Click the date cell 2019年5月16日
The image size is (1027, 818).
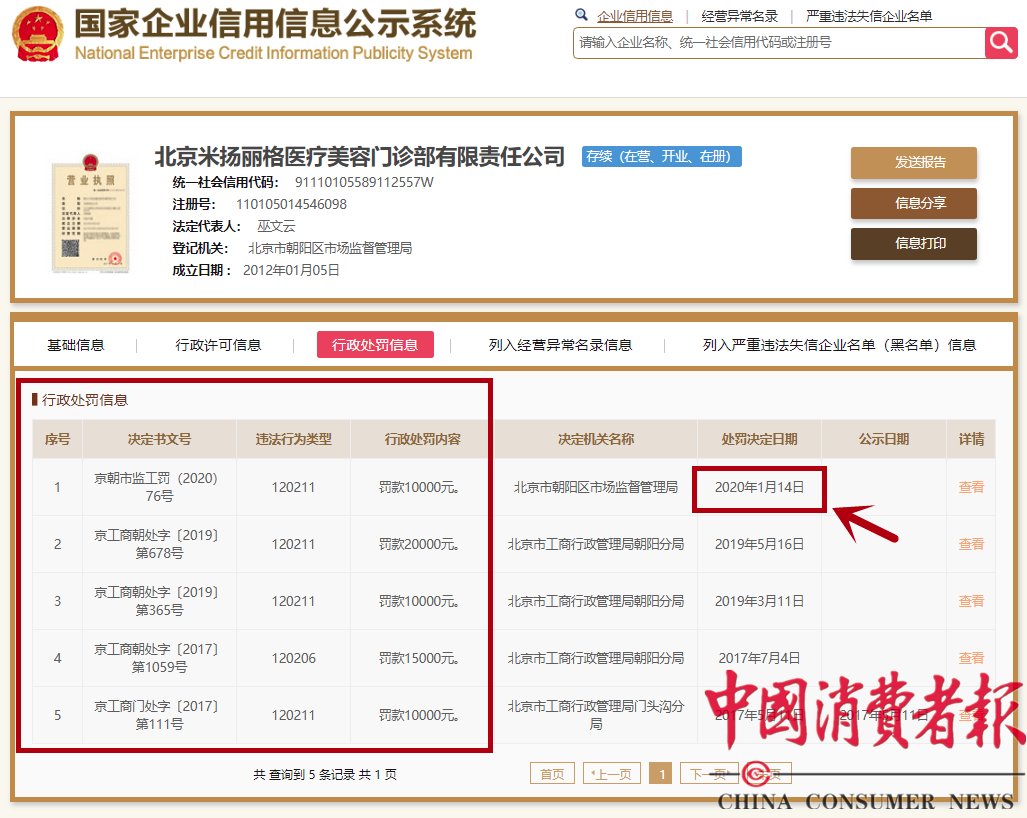[x=759, y=544]
